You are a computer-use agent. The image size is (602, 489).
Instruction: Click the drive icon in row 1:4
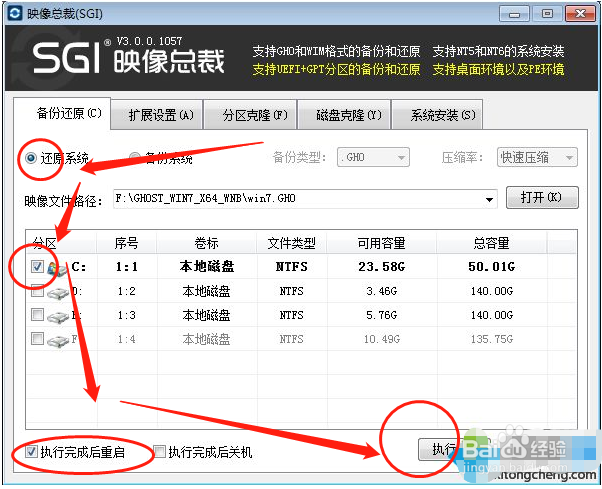coord(58,341)
